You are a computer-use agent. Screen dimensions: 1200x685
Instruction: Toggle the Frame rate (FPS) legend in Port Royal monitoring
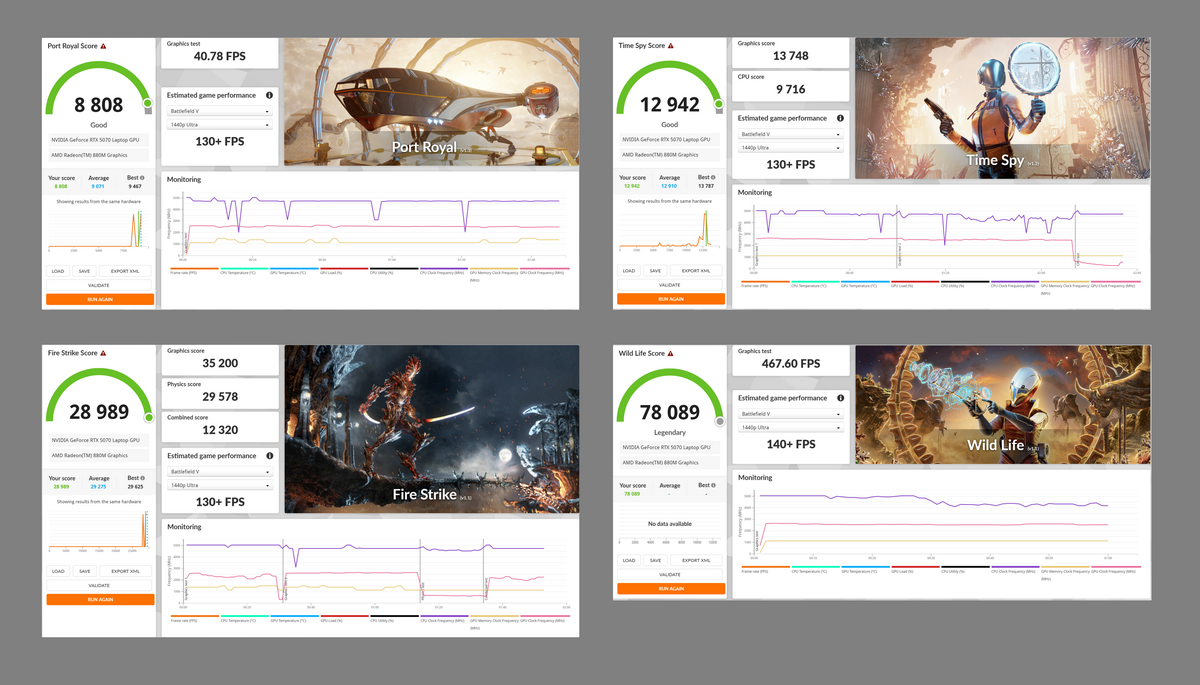pyautogui.click(x=194, y=269)
